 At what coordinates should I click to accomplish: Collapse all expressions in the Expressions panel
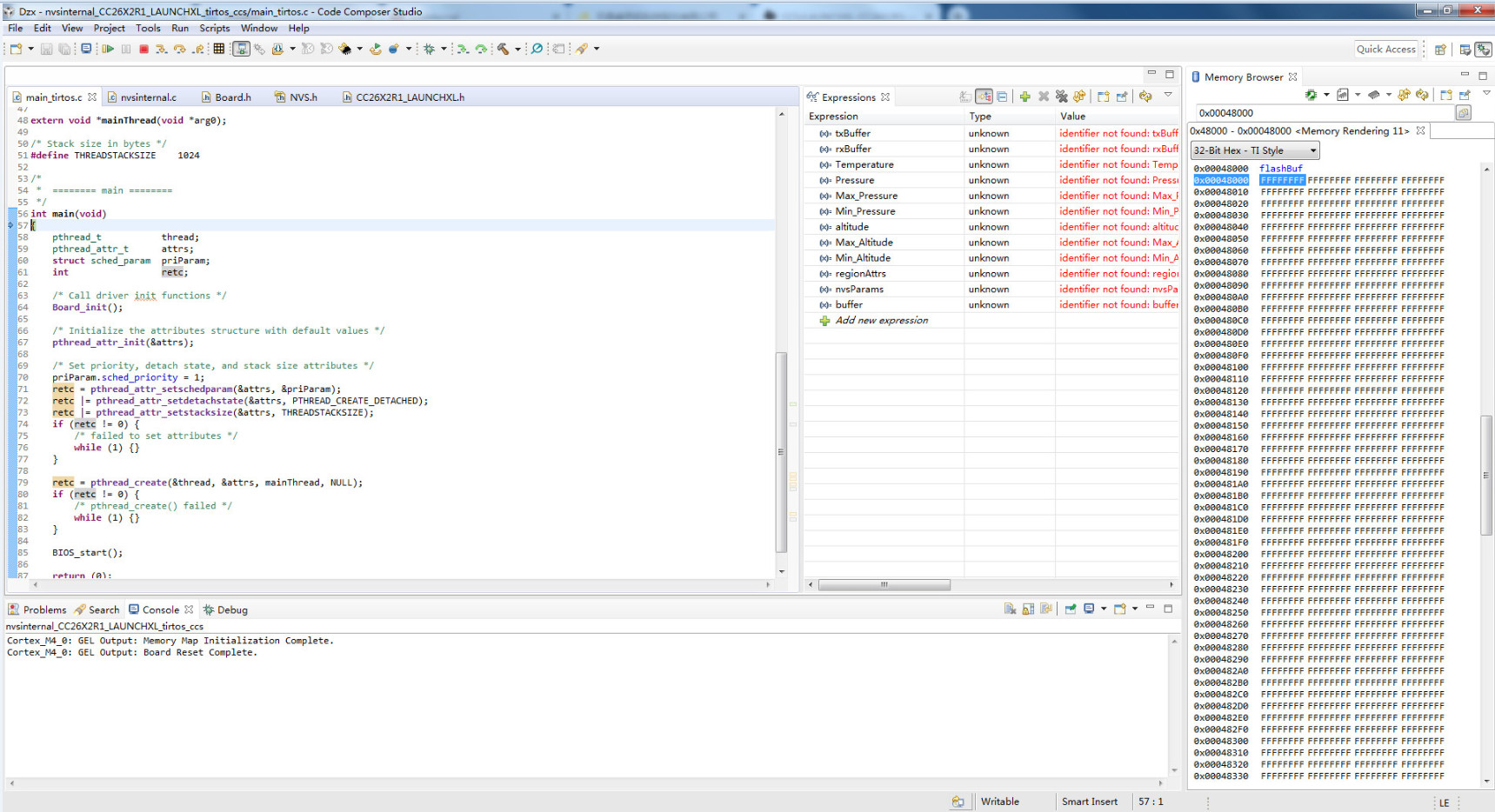point(1003,97)
